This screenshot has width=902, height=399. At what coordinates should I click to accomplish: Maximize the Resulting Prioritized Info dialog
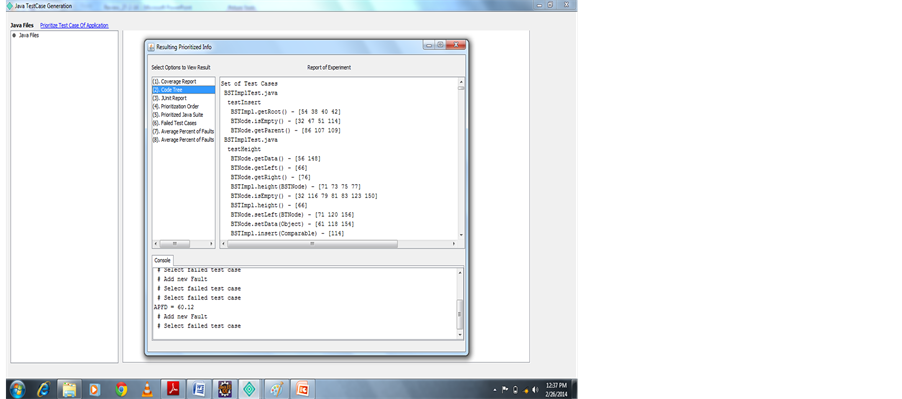coord(440,45)
